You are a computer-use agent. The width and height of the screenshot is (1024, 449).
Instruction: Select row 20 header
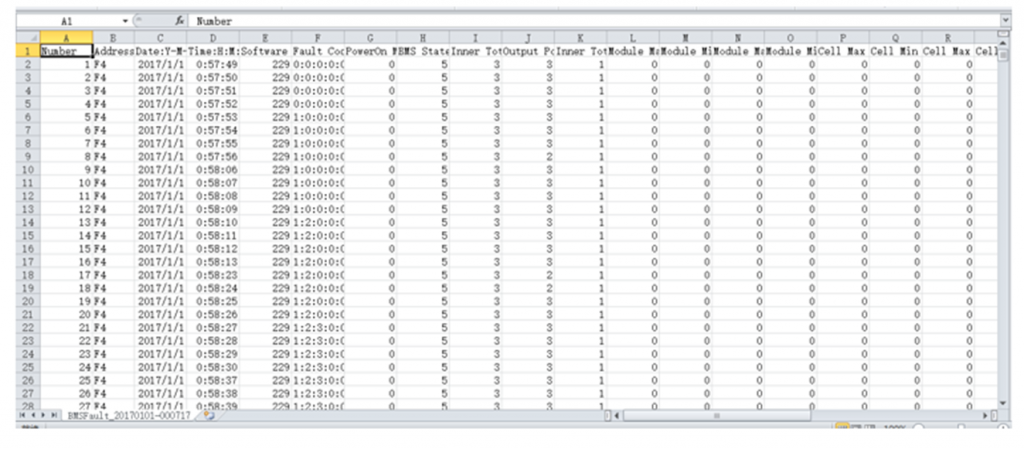(x=27, y=301)
